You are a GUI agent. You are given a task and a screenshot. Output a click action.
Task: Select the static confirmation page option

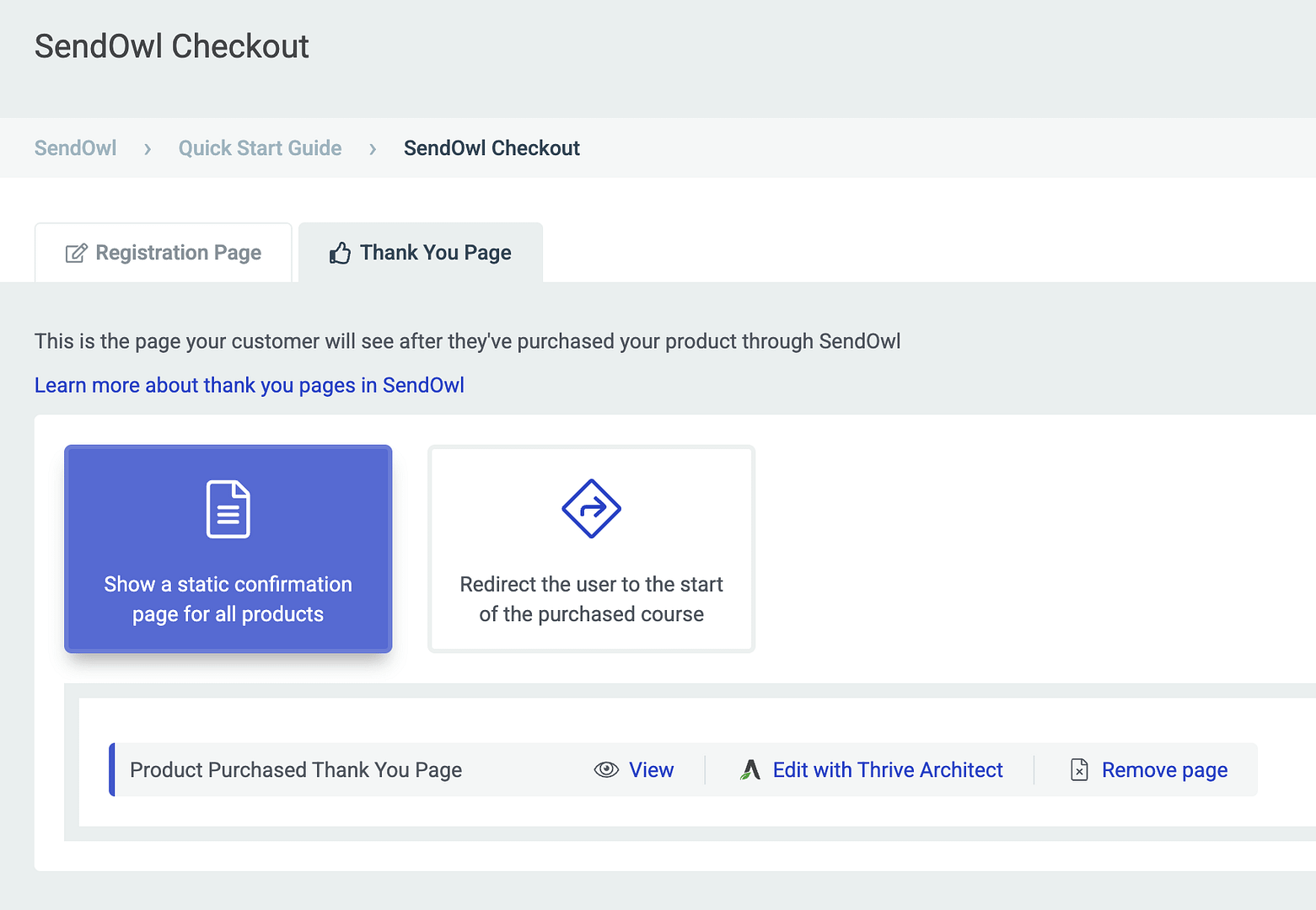228,549
